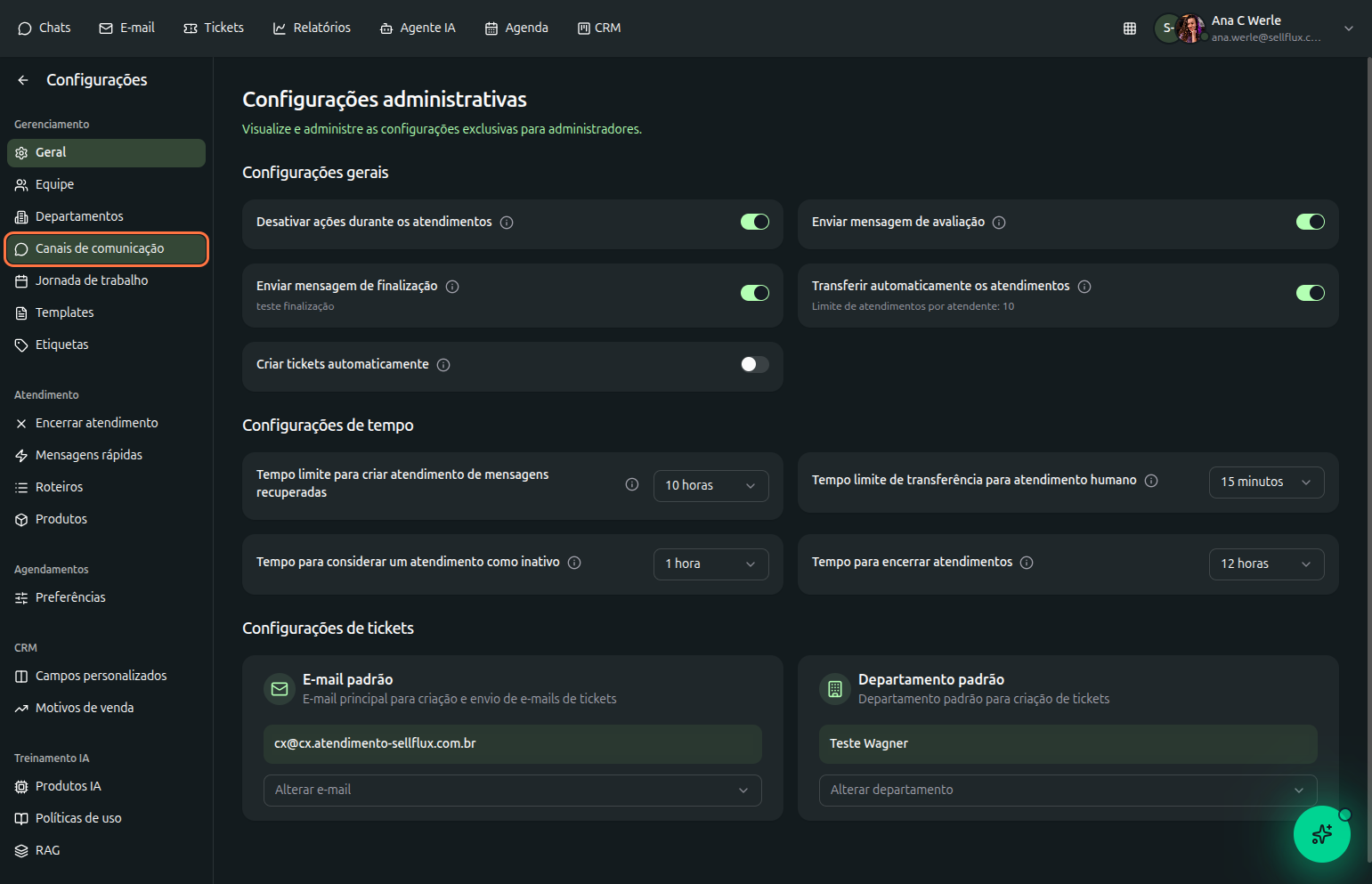The image size is (1372, 884).
Task: Click info icon beside Enviar mensagem de avaliação
Action: 999,223
